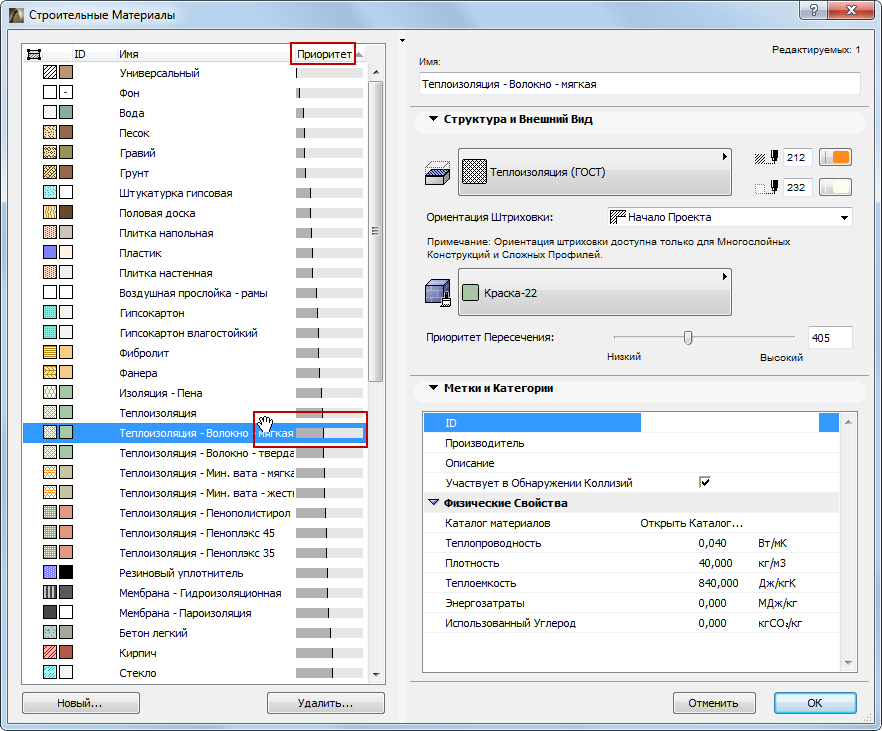Image resolution: width=882 pixels, height=731 pixels.
Task: Click the surface paint icon beside Краска-22
Action: tap(437, 292)
